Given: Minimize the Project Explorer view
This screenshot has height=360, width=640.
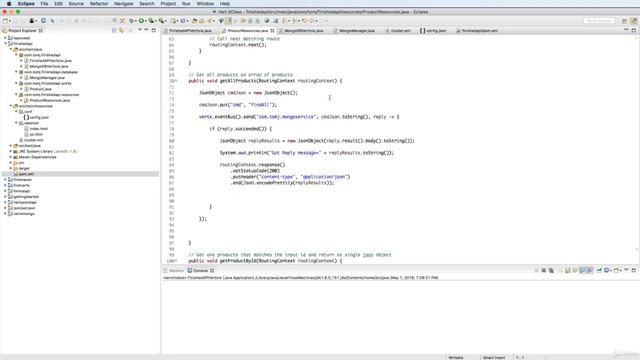Looking at the screenshot, I should tap(146, 30).
